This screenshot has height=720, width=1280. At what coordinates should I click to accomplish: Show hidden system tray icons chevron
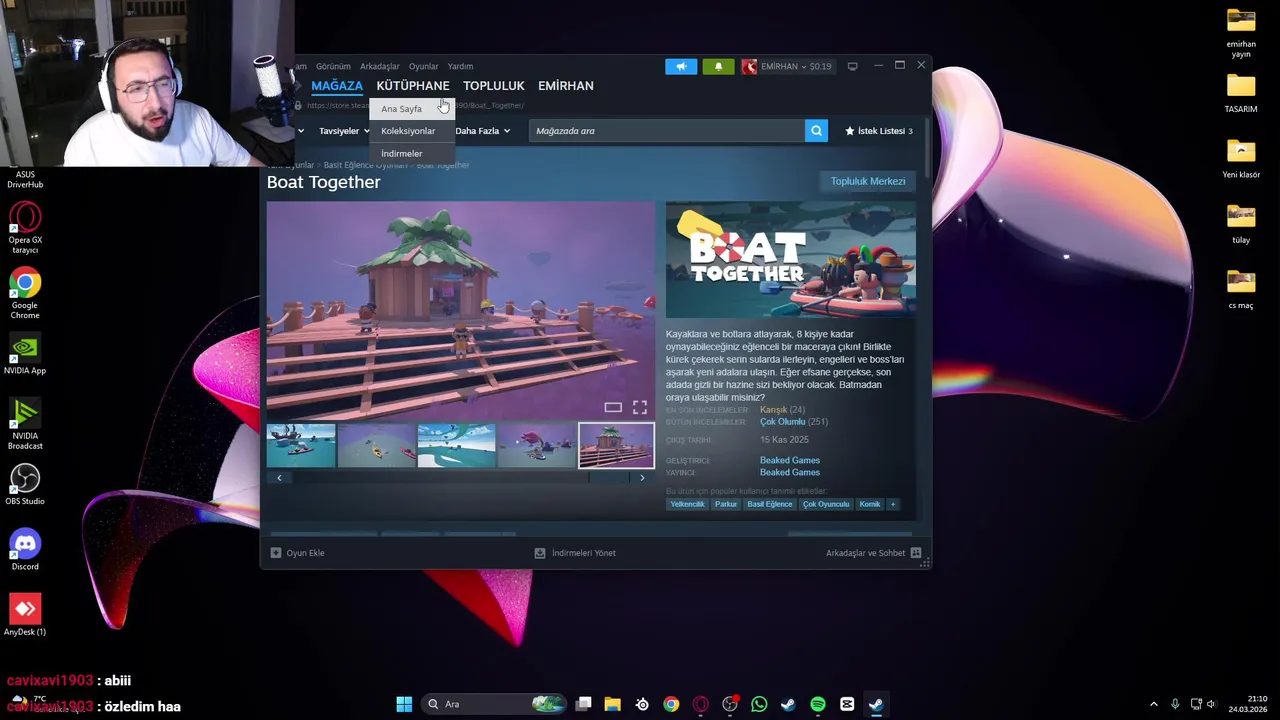[1153, 704]
